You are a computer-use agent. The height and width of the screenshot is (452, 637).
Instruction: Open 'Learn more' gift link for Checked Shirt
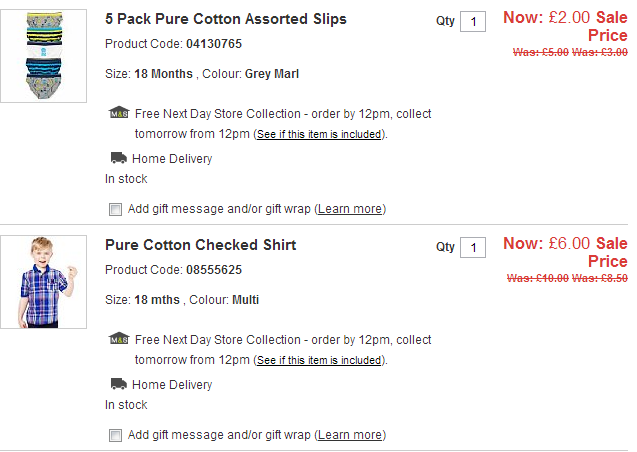click(x=350, y=435)
